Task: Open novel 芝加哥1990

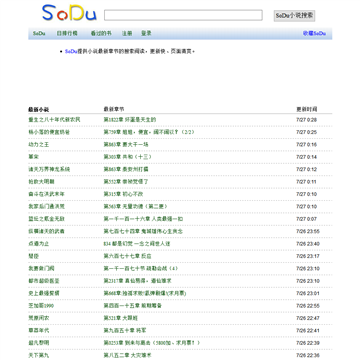Action: (x=41, y=306)
